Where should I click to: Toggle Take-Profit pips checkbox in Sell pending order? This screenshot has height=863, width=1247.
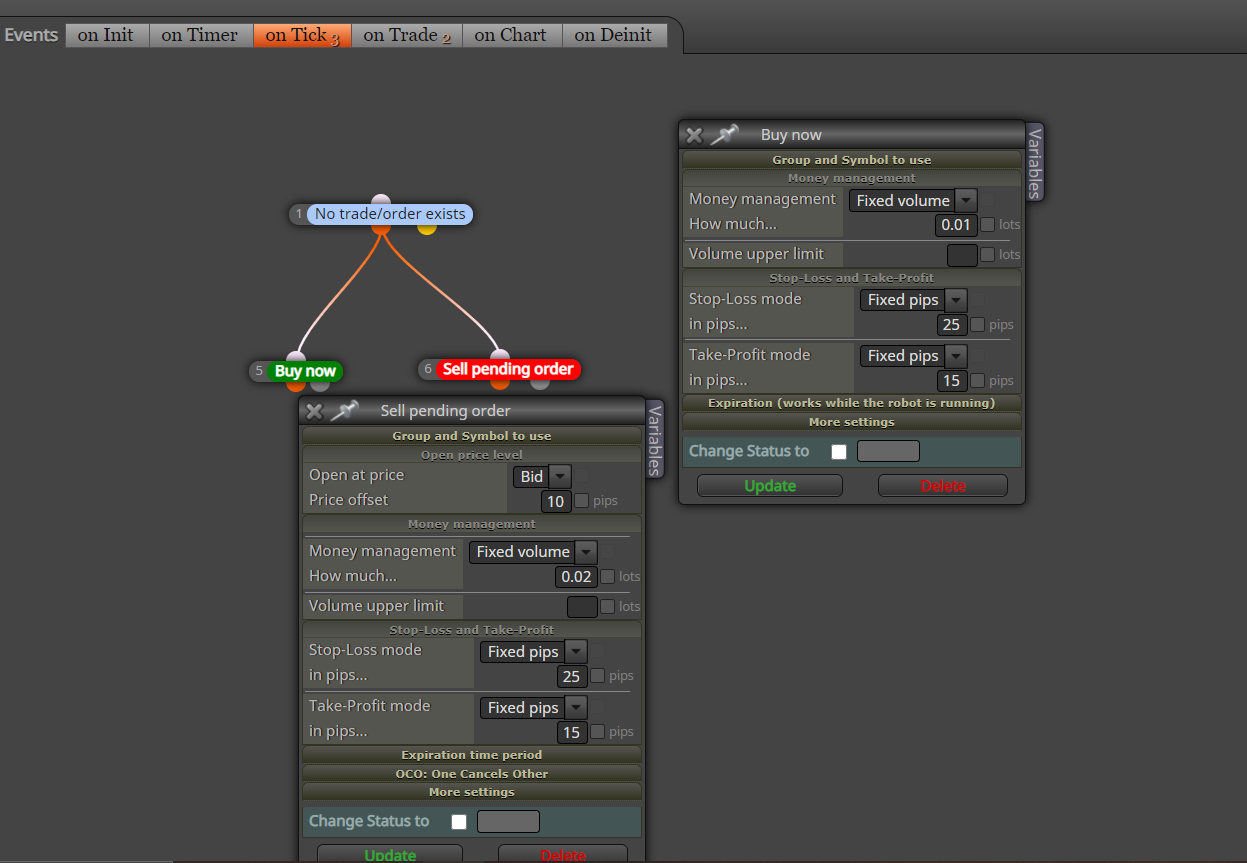598,732
